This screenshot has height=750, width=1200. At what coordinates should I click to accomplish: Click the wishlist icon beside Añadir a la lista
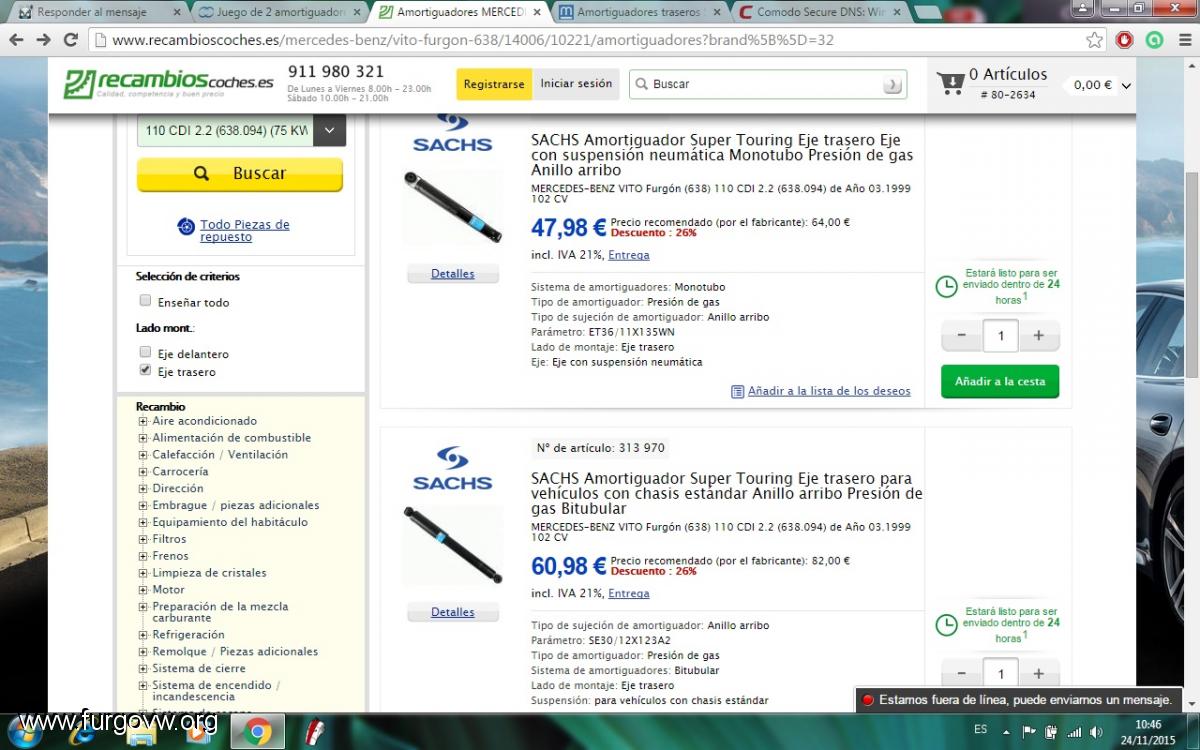click(737, 392)
